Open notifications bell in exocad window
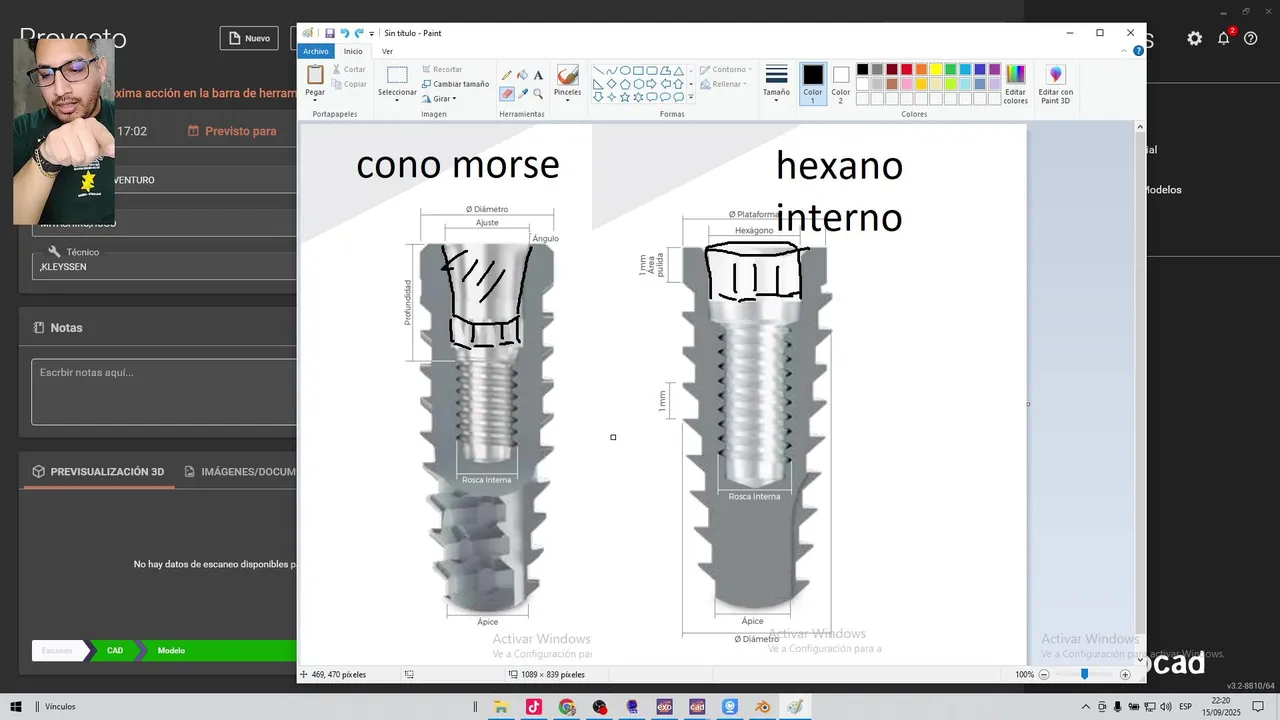 tap(1224, 38)
